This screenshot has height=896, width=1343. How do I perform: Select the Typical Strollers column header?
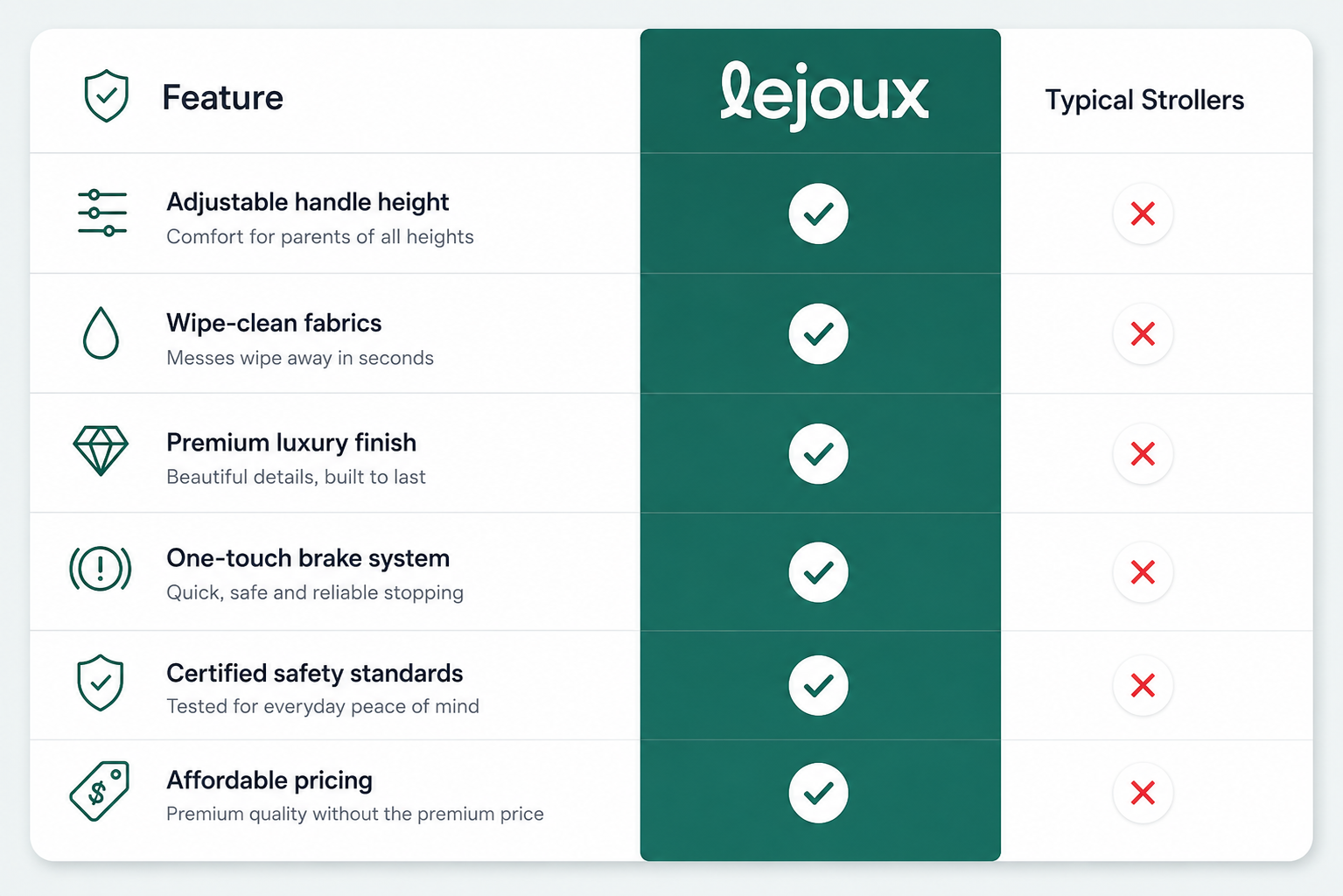tap(1144, 101)
